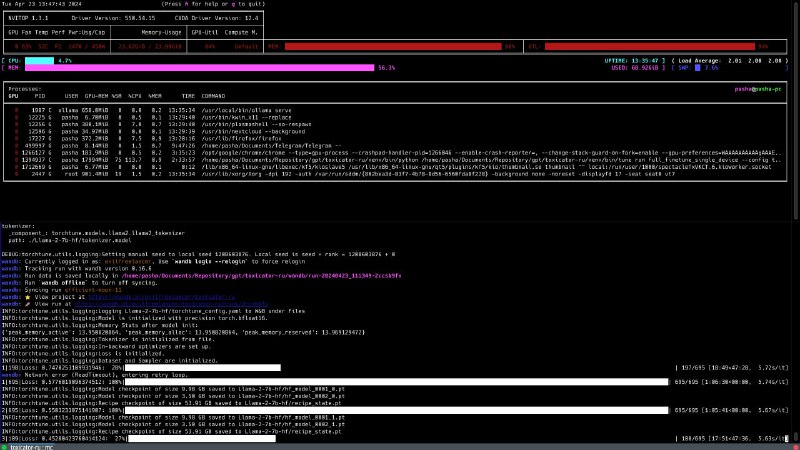Click the pasha@pasha-pc host label
800x450 pixels.
point(758,89)
